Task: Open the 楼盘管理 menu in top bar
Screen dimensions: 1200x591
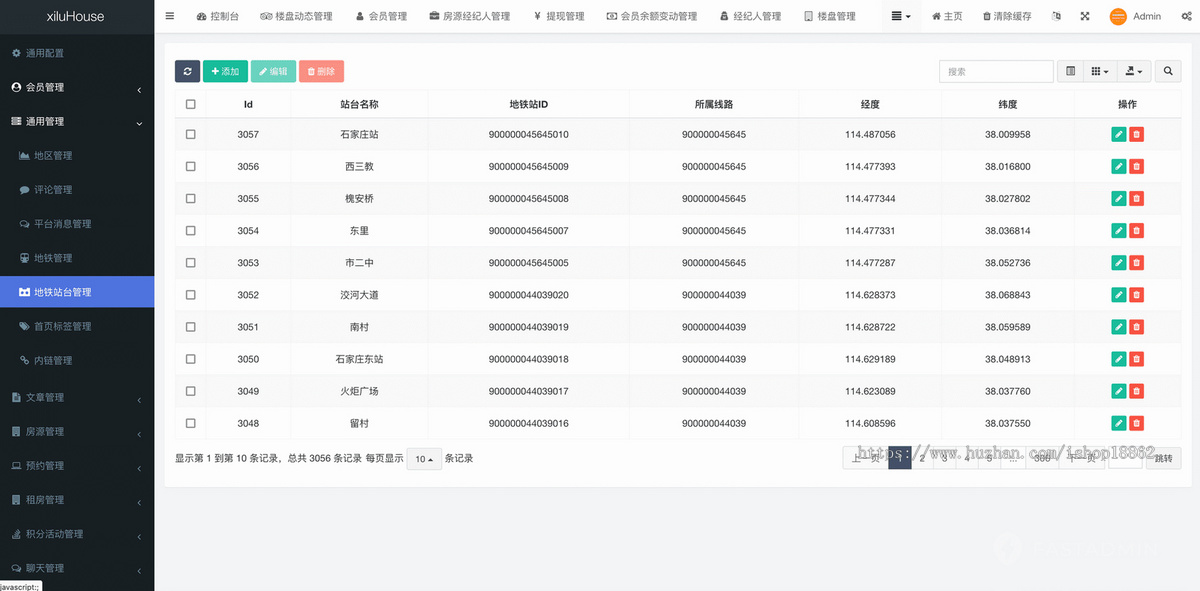Action: coord(830,16)
